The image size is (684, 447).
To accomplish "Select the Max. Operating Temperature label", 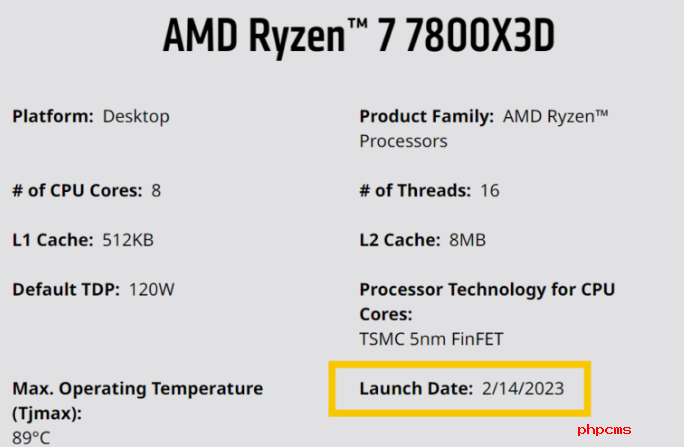I will point(137,401).
